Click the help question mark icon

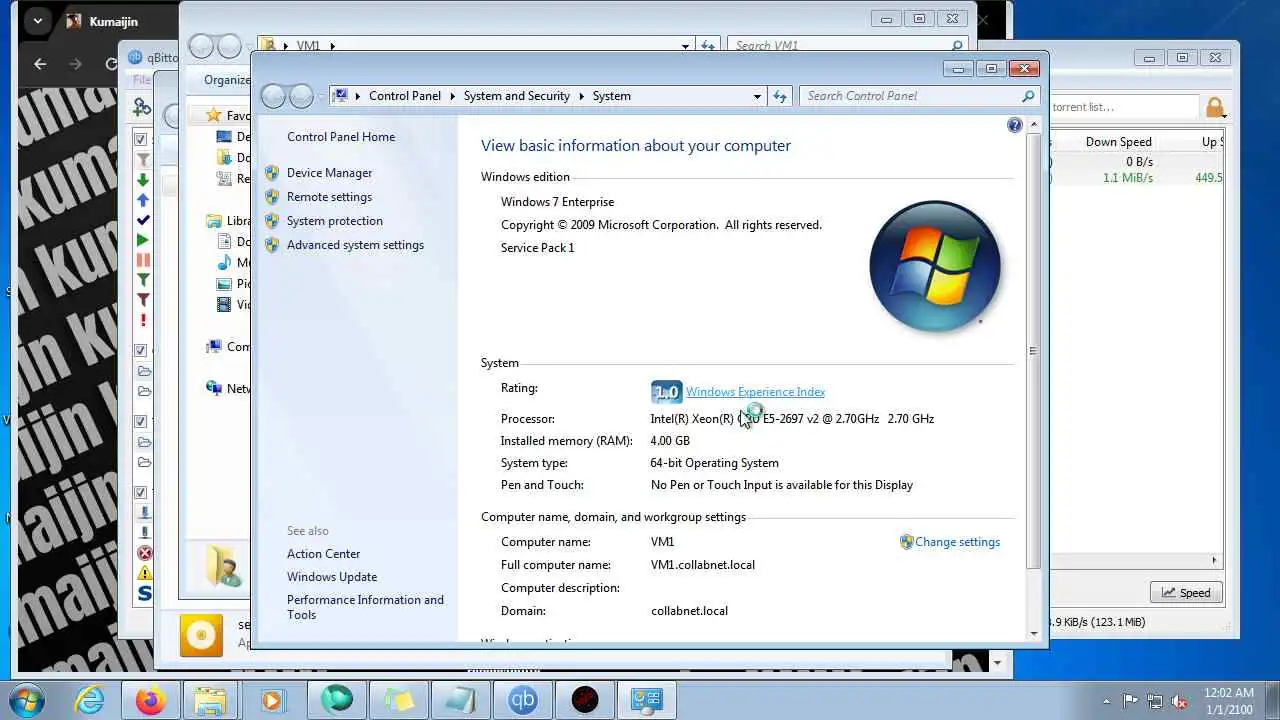pyautogui.click(x=1015, y=125)
